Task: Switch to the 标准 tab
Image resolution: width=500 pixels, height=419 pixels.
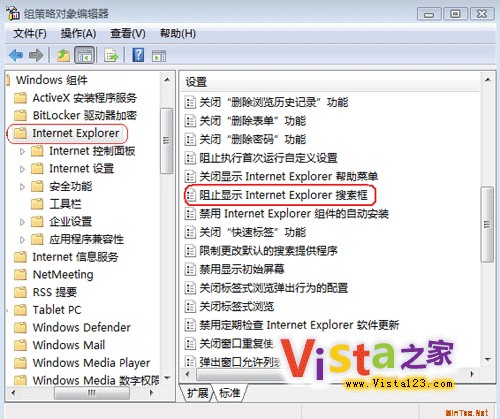Action: pos(229,393)
